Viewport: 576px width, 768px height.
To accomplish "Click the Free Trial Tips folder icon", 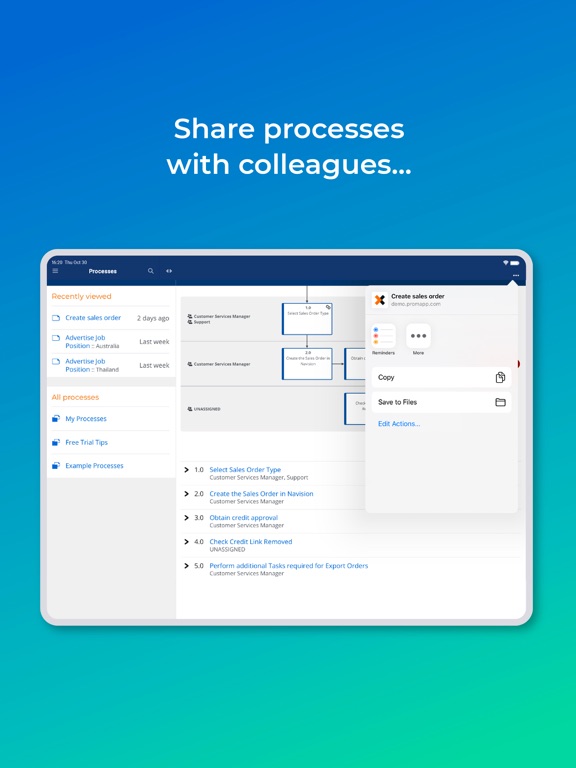I will point(56,442).
